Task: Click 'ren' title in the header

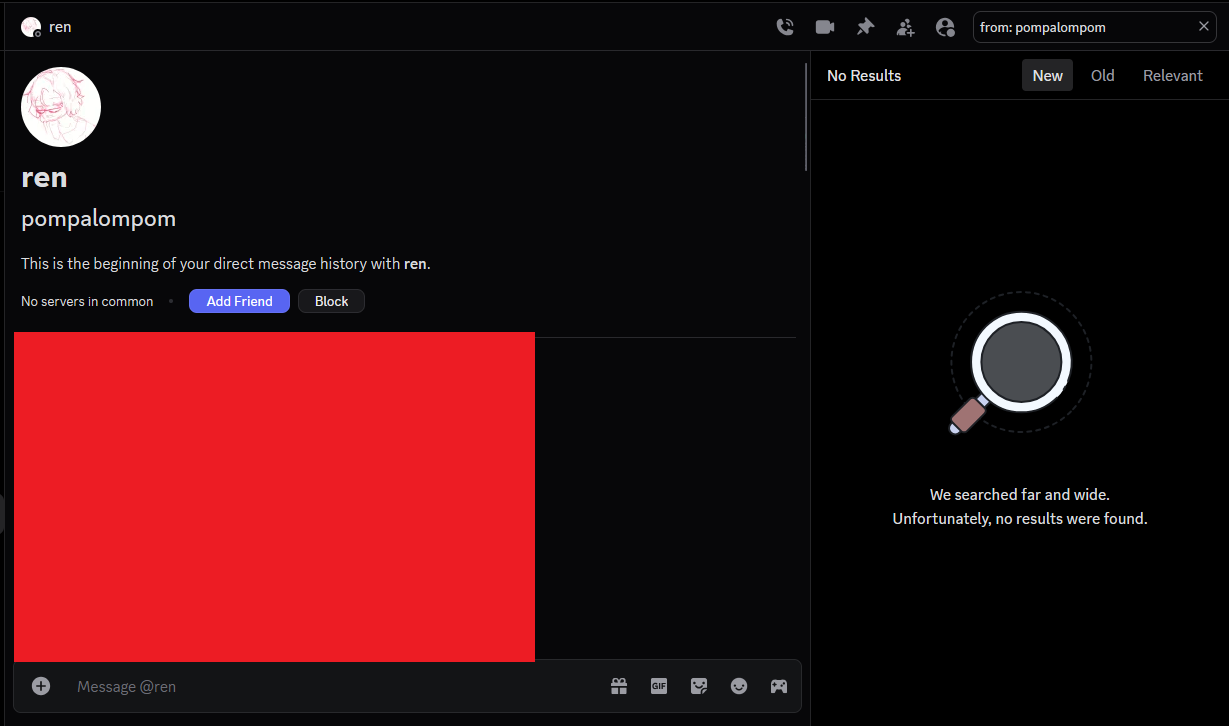Action: (x=60, y=27)
